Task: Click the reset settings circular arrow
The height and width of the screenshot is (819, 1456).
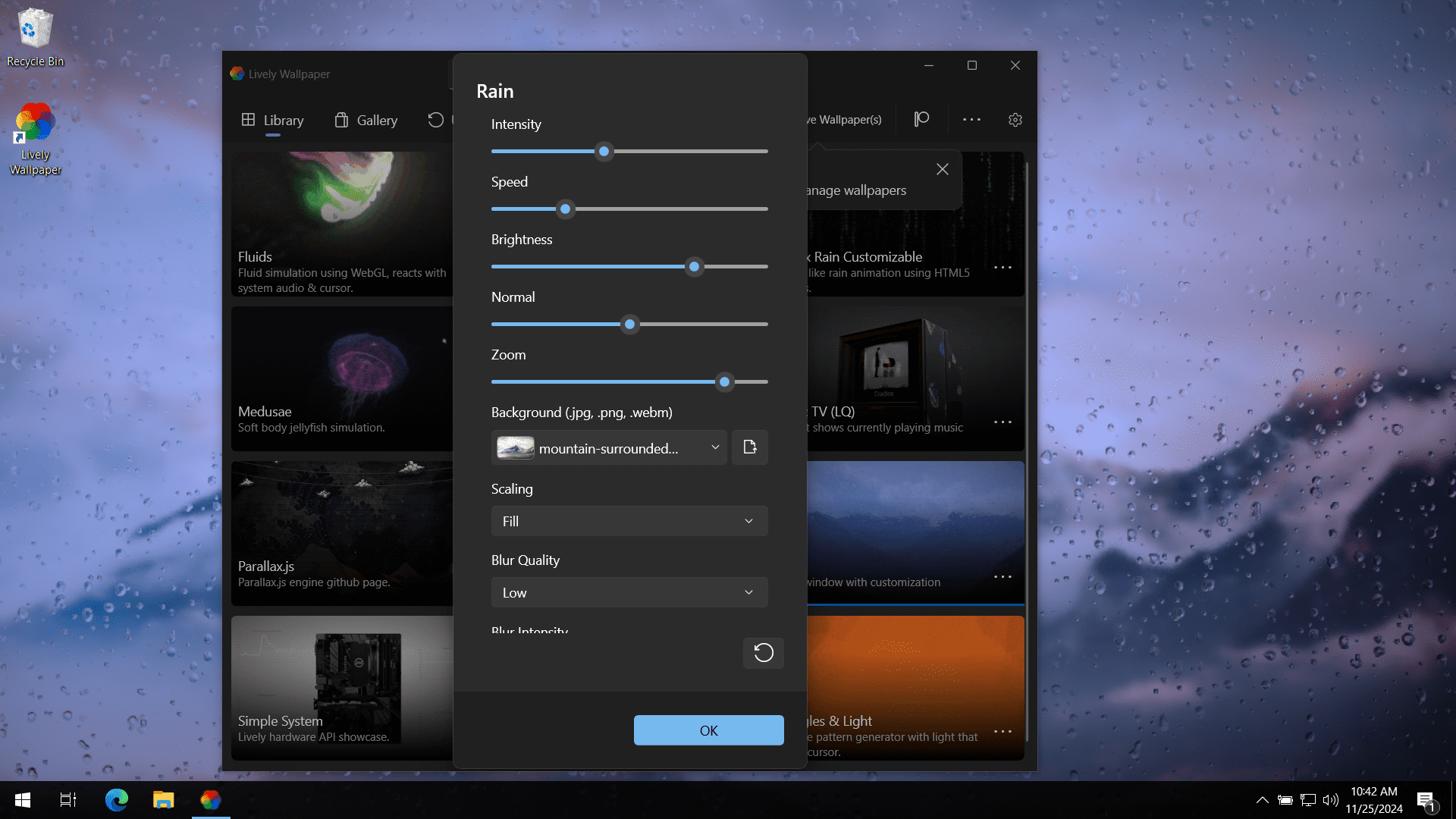Action: tap(763, 653)
